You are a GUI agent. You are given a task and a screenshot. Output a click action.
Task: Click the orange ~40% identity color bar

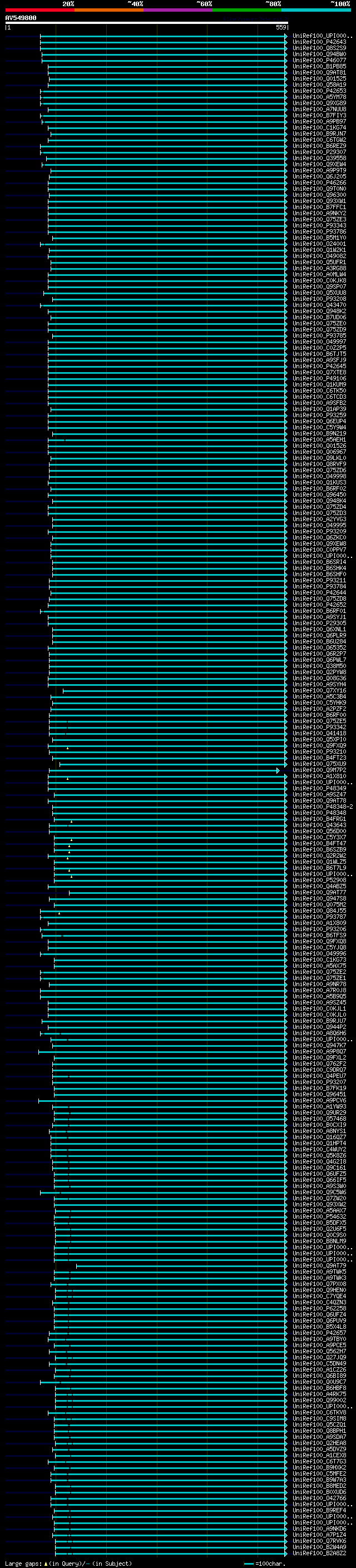(109, 11)
